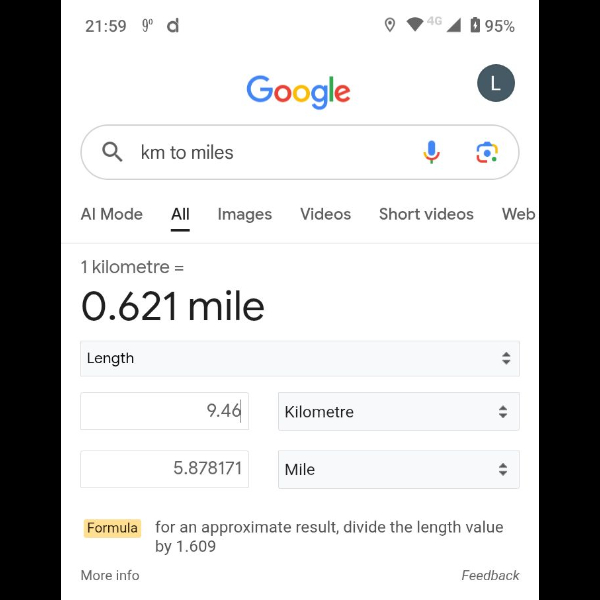Focus the mile result field 5.878171

(x=164, y=469)
